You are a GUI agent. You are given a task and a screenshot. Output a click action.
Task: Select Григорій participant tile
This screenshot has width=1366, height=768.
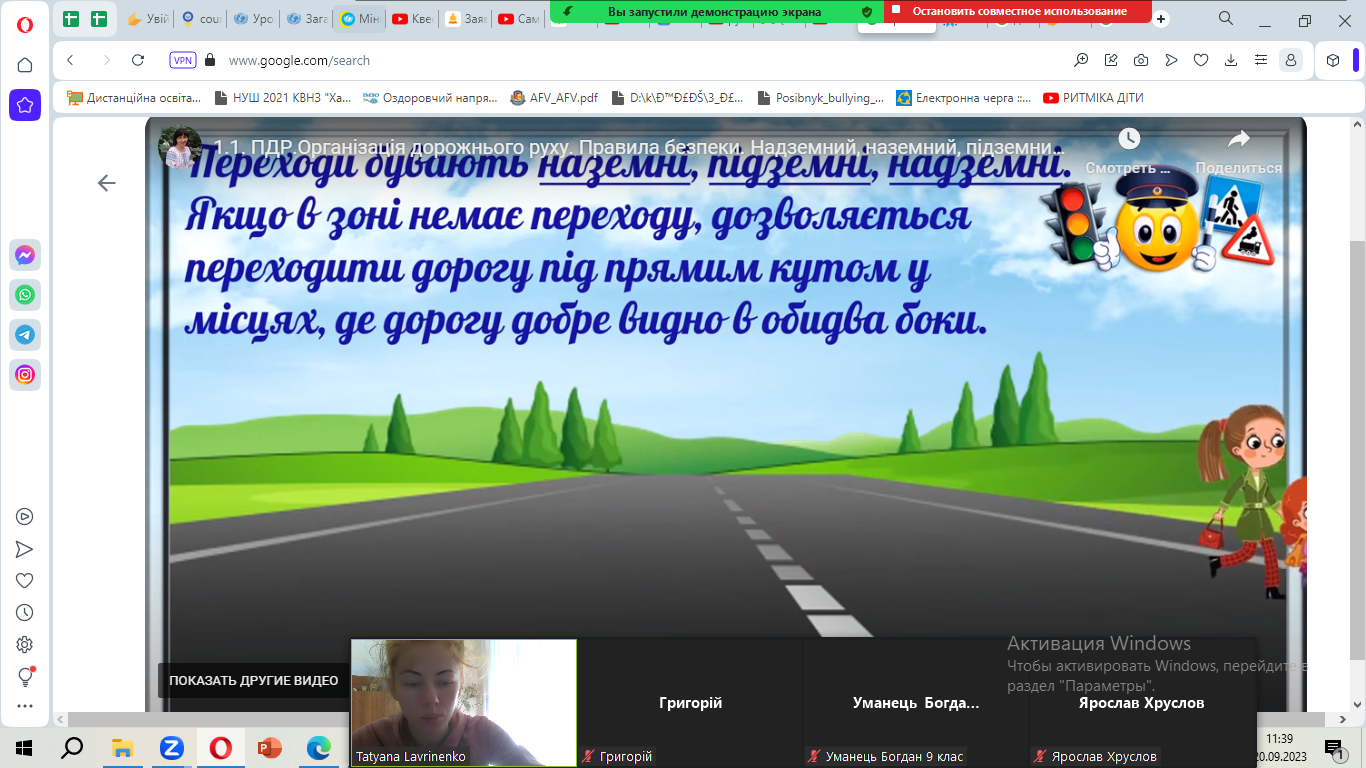[690, 703]
